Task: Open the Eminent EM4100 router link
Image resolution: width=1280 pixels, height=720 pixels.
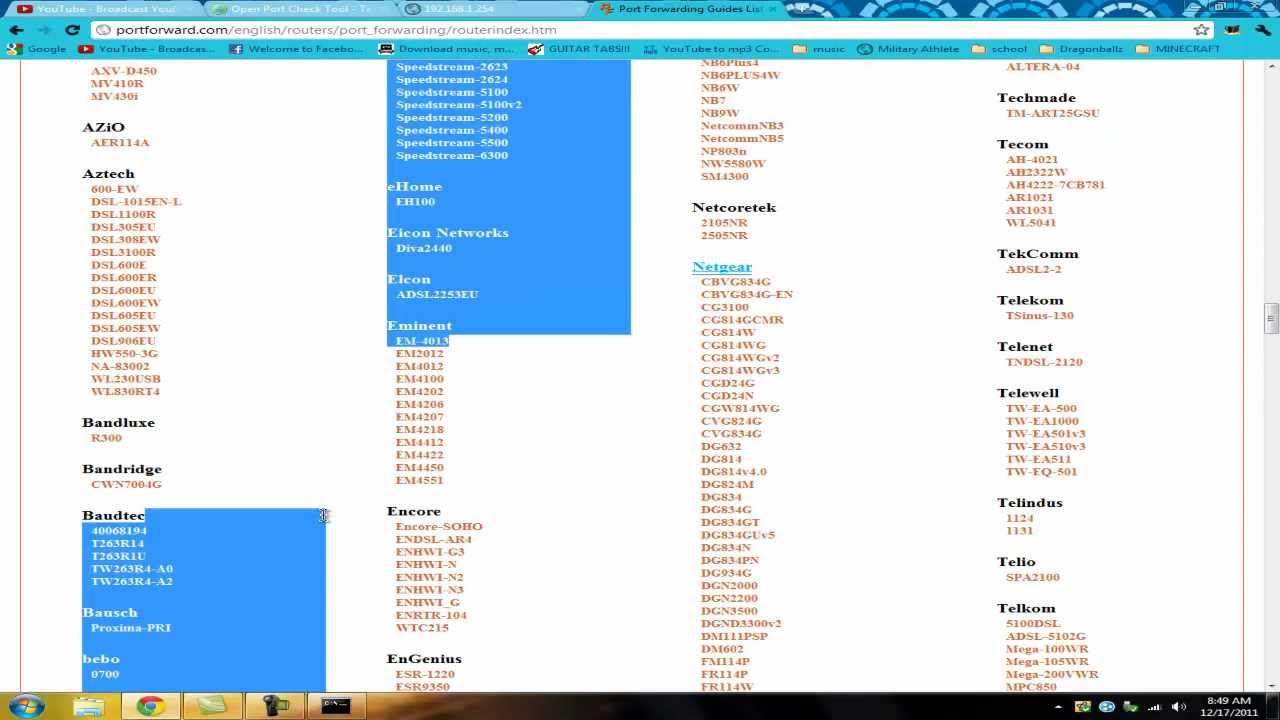Action: point(419,379)
